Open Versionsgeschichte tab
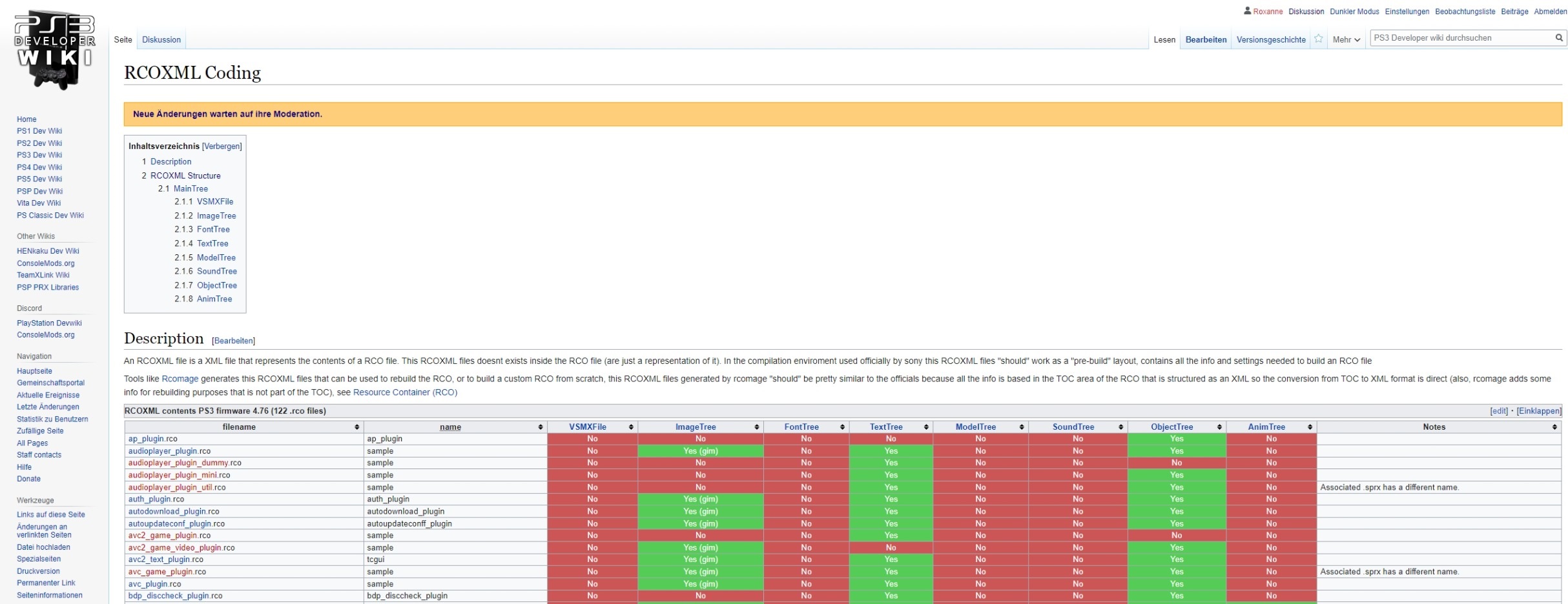The height and width of the screenshot is (604, 1568). (1271, 39)
